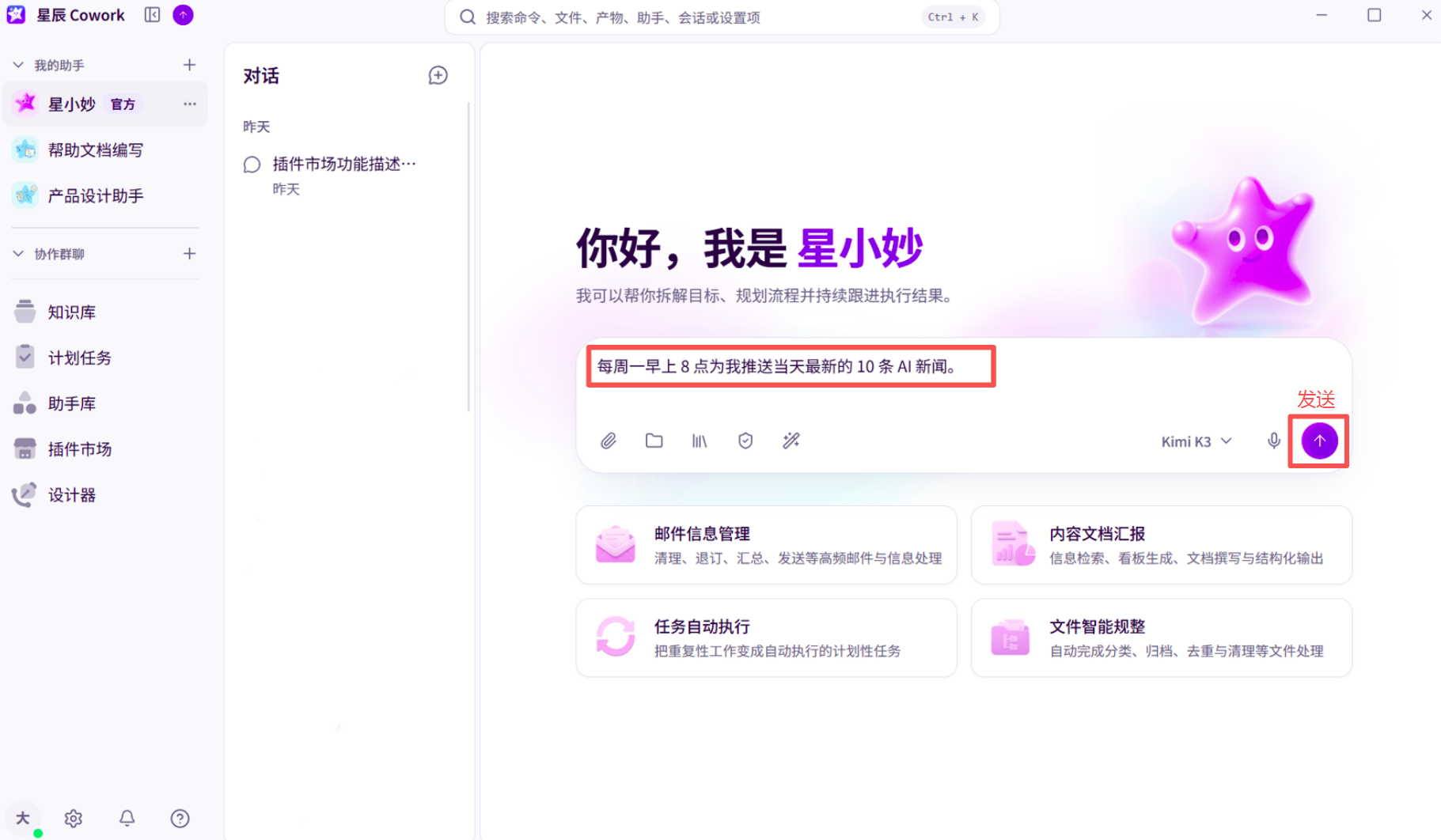1441x840 pixels.
Task: Click the magic wand icon in the input toolbar
Action: click(791, 441)
